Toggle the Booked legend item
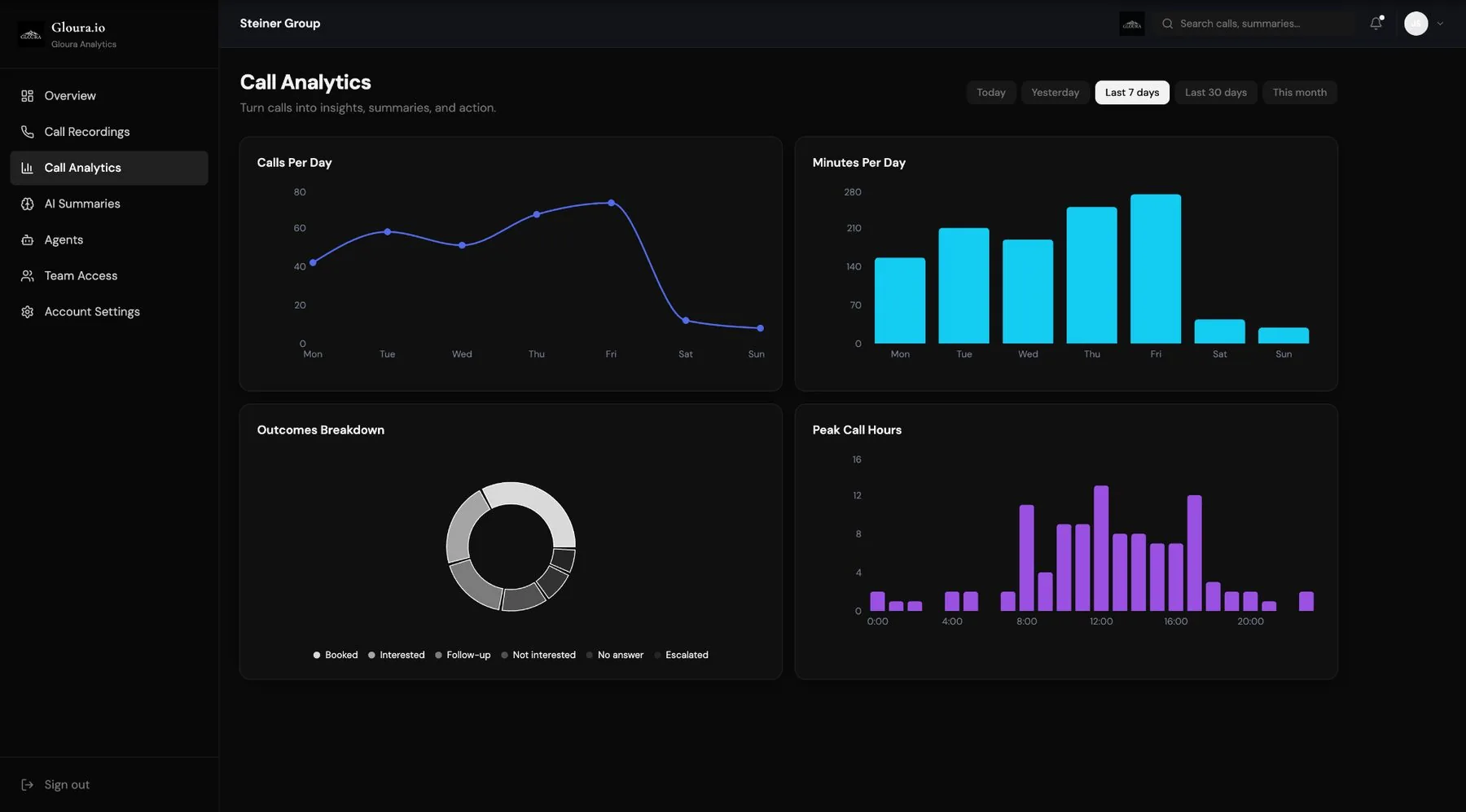Image resolution: width=1466 pixels, height=812 pixels. tap(336, 655)
